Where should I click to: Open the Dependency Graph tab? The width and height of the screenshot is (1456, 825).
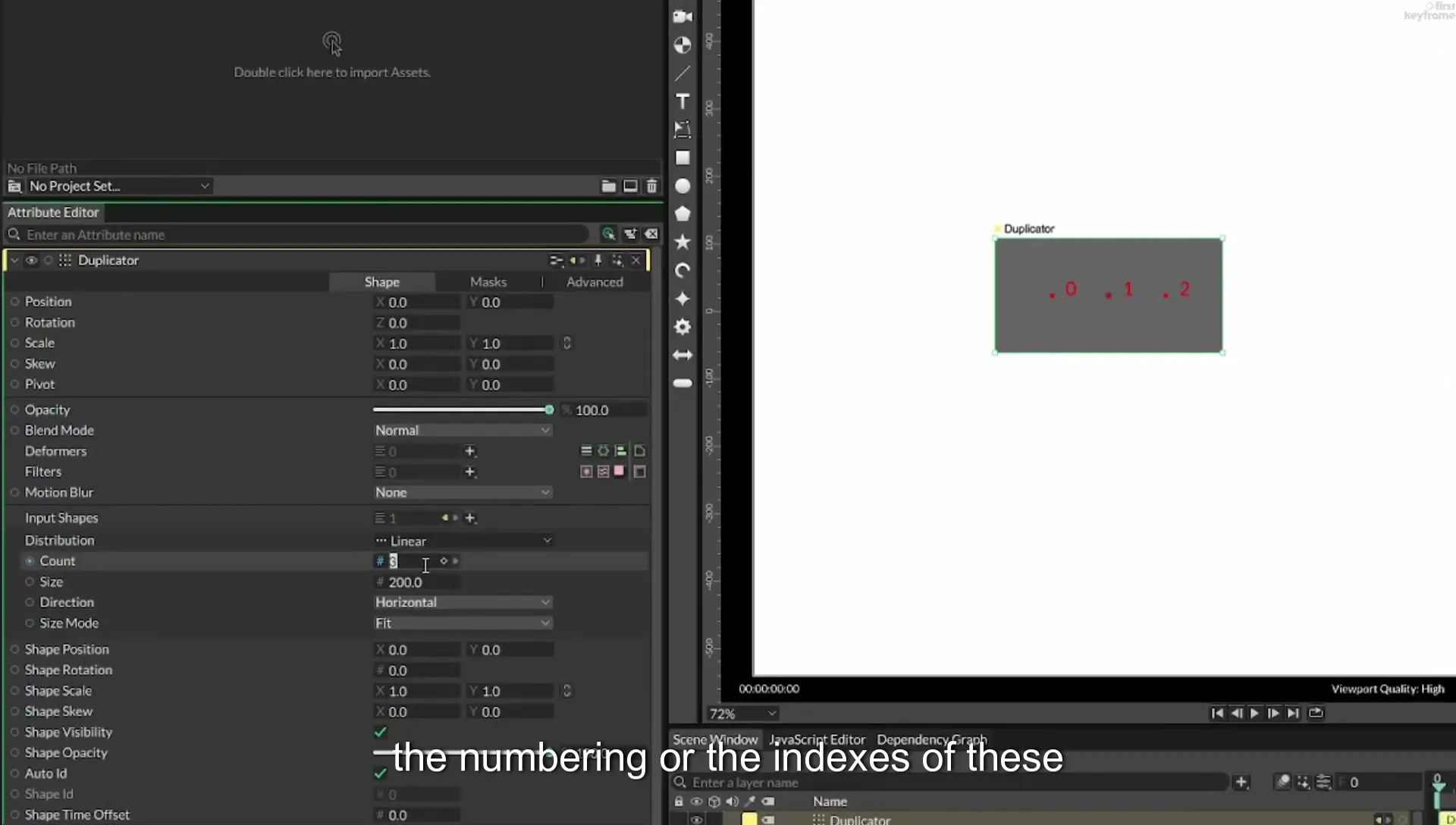(x=932, y=739)
